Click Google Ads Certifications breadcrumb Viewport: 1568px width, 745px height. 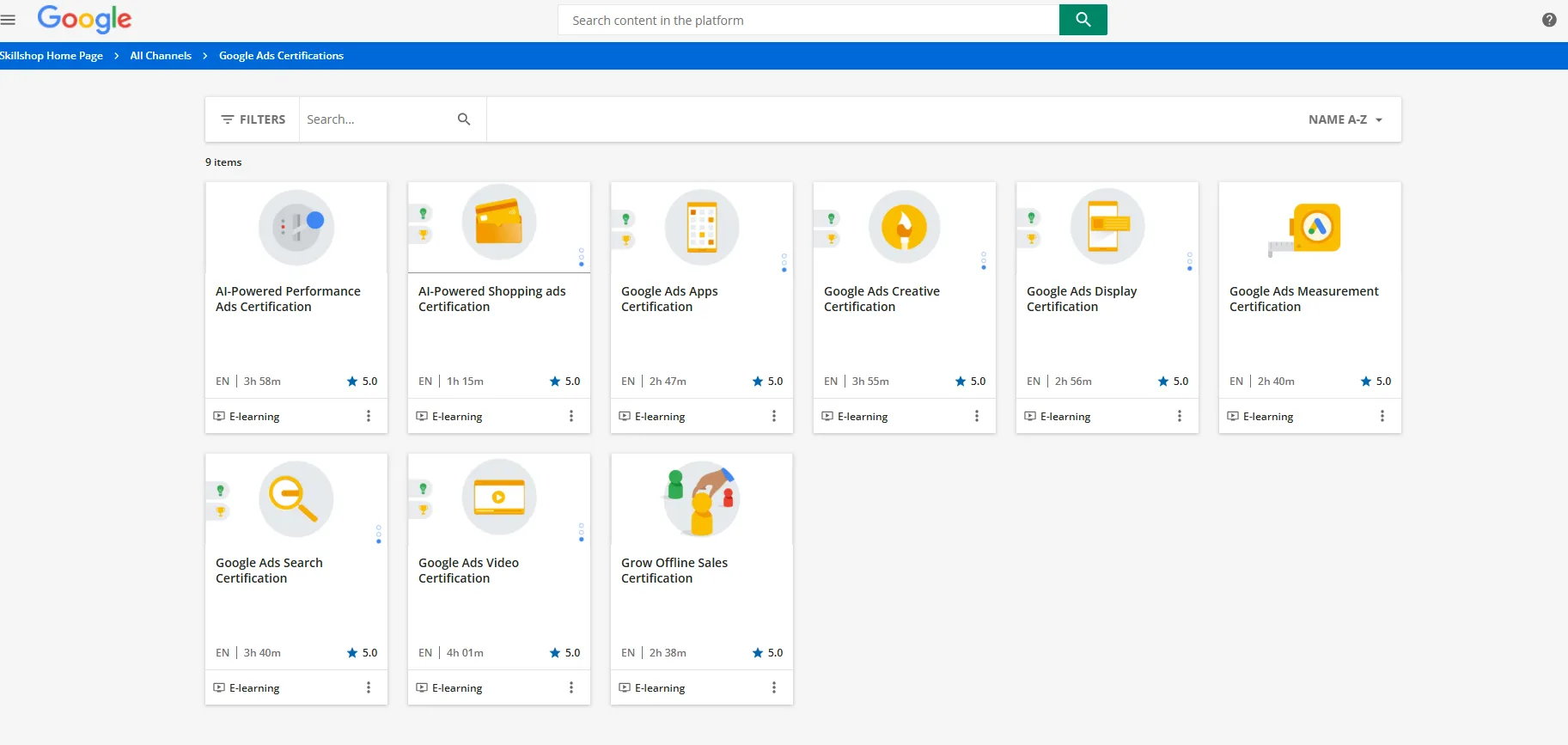281,56
